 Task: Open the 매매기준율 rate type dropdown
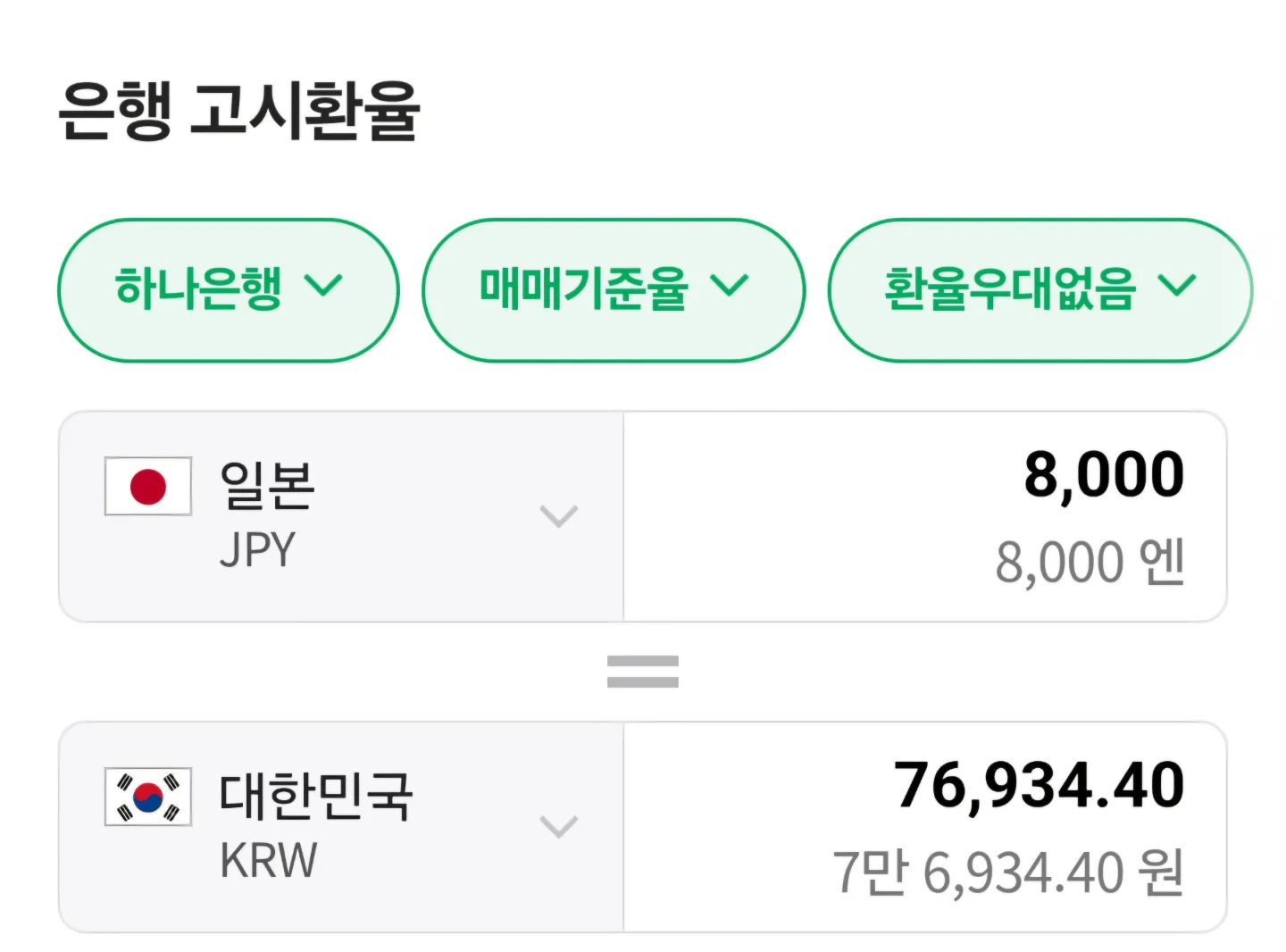614,290
